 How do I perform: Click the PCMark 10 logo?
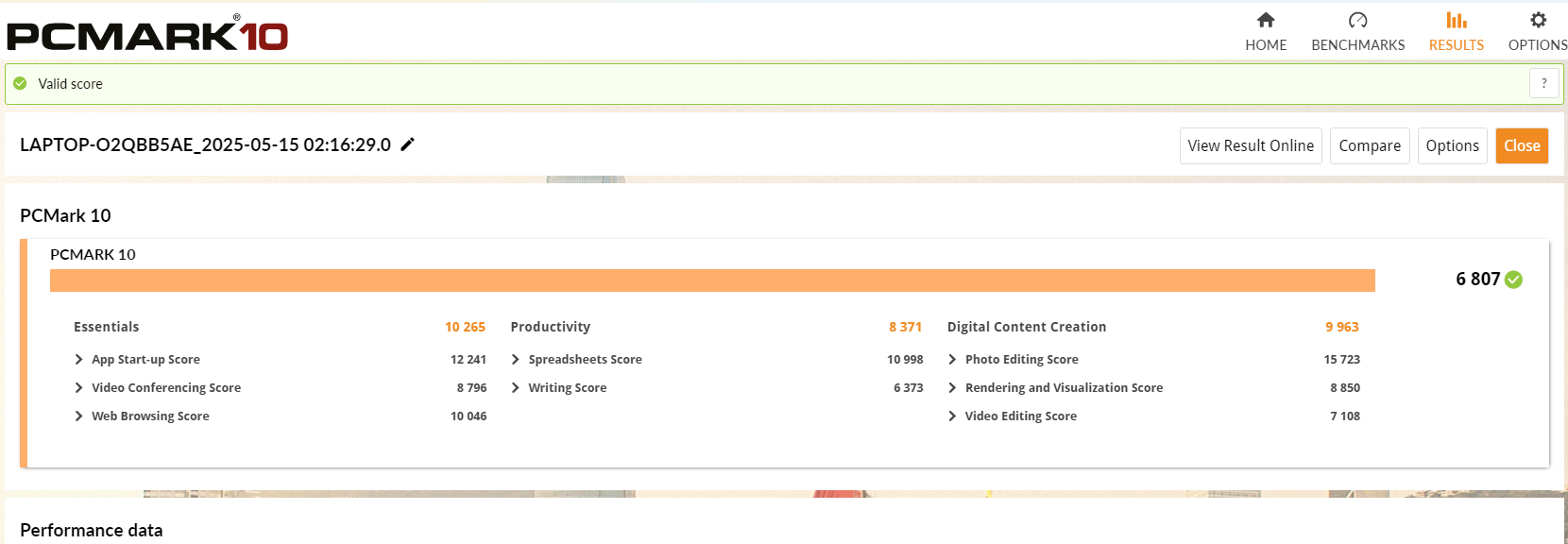click(147, 34)
